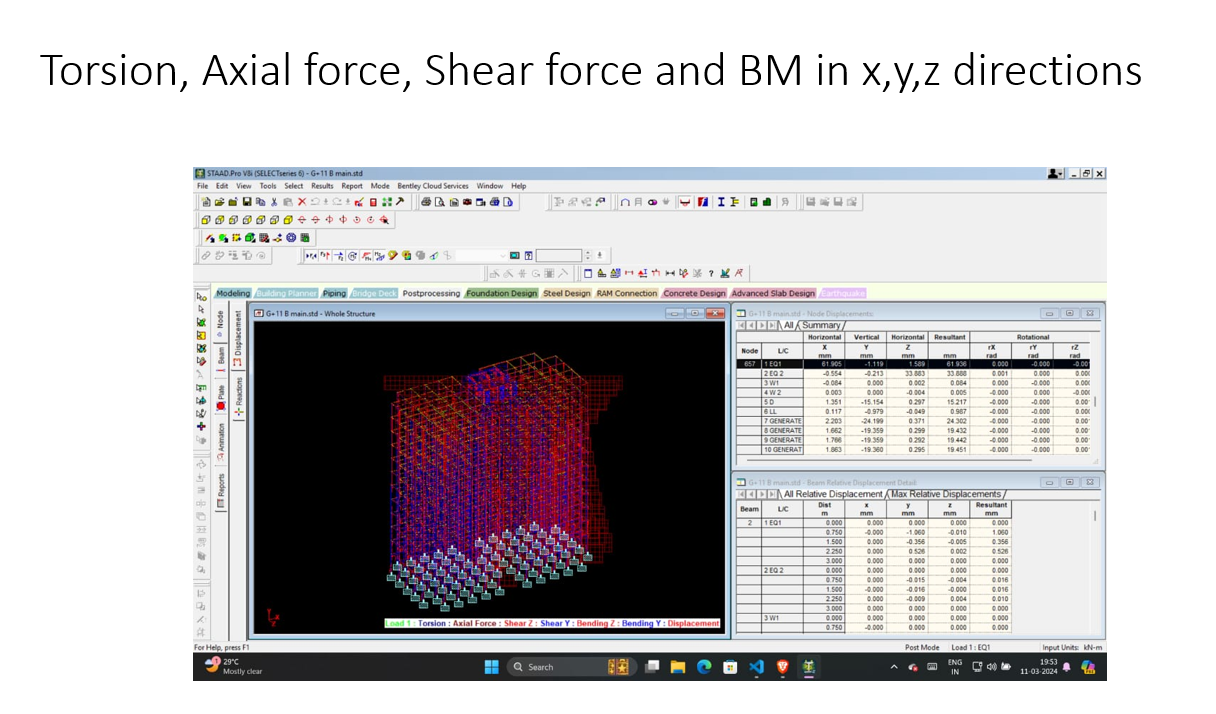Click the Print icon in toolbar
Image resolution: width=1216 pixels, height=714 pixels.
(426, 202)
